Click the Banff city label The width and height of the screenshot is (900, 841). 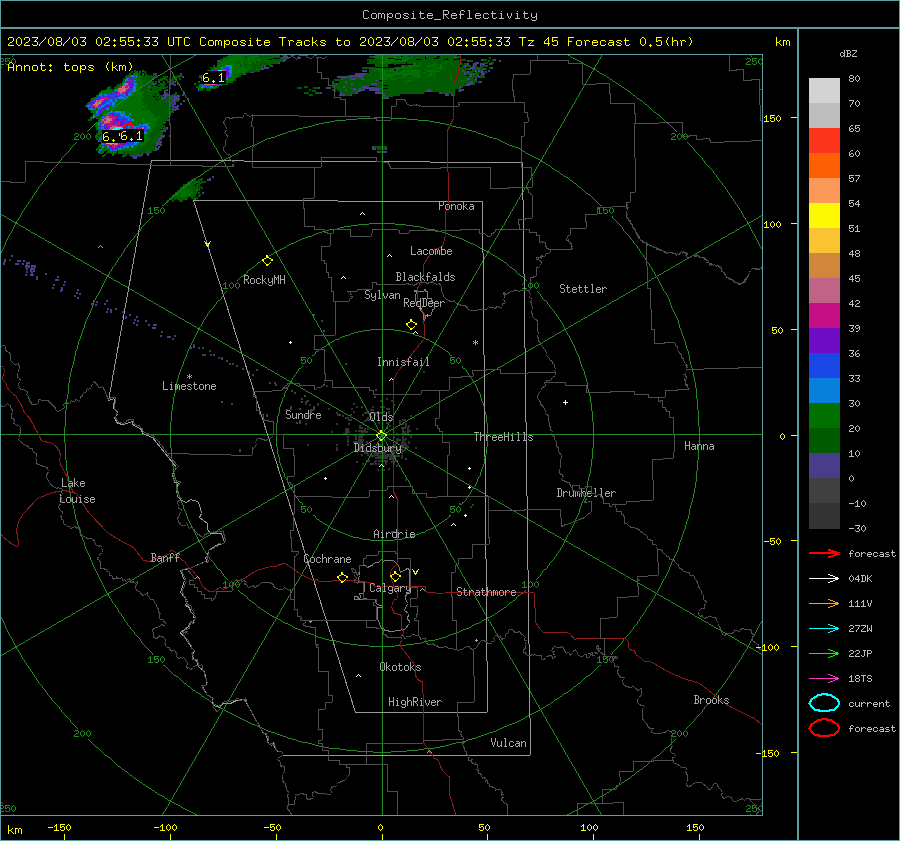[x=165, y=557]
